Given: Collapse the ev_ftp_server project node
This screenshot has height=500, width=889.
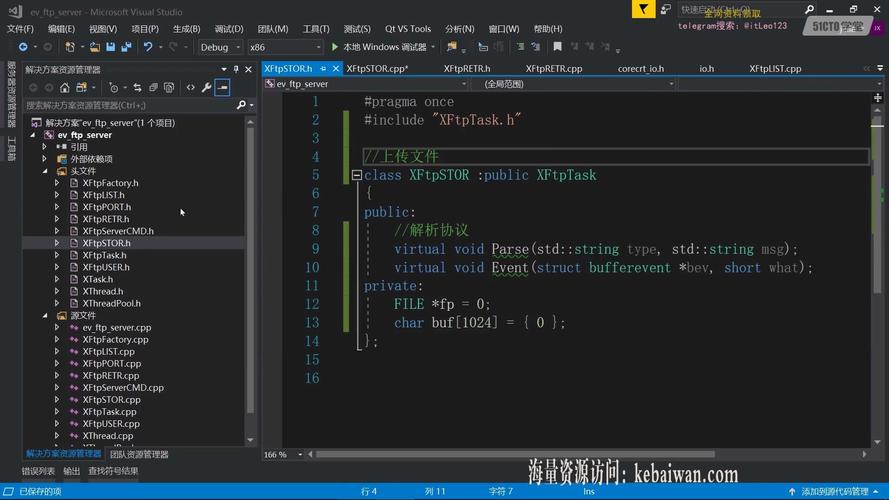Looking at the screenshot, I should tap(33, 135).
